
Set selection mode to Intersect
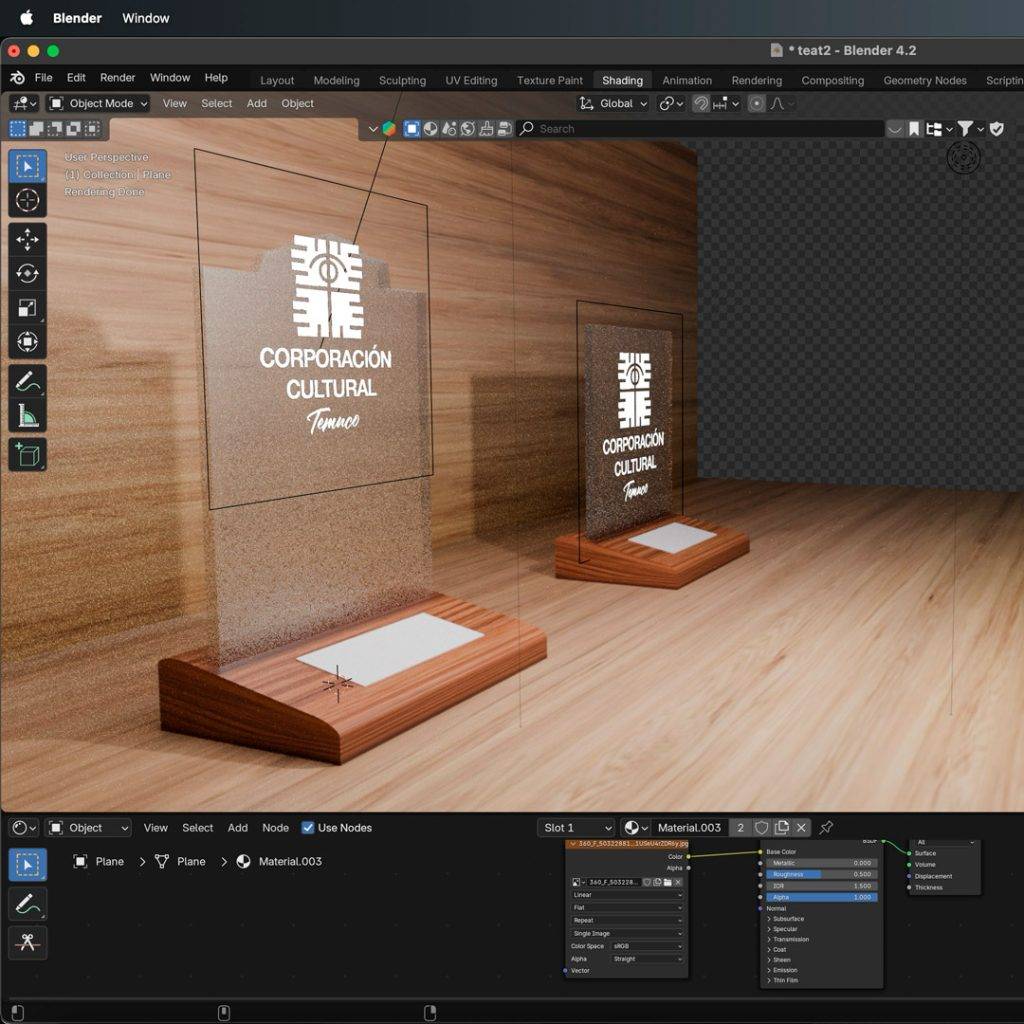click(x=93, y=129)
